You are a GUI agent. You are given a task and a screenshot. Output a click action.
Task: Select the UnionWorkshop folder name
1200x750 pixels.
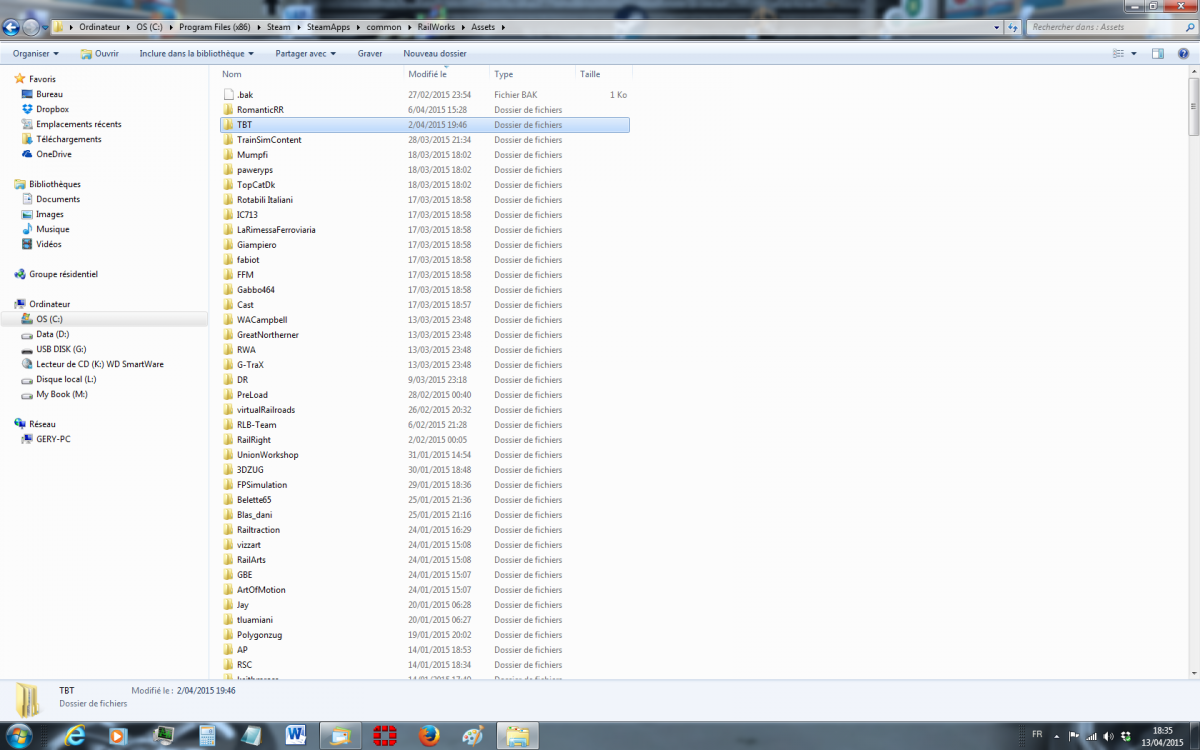[267, 455]
